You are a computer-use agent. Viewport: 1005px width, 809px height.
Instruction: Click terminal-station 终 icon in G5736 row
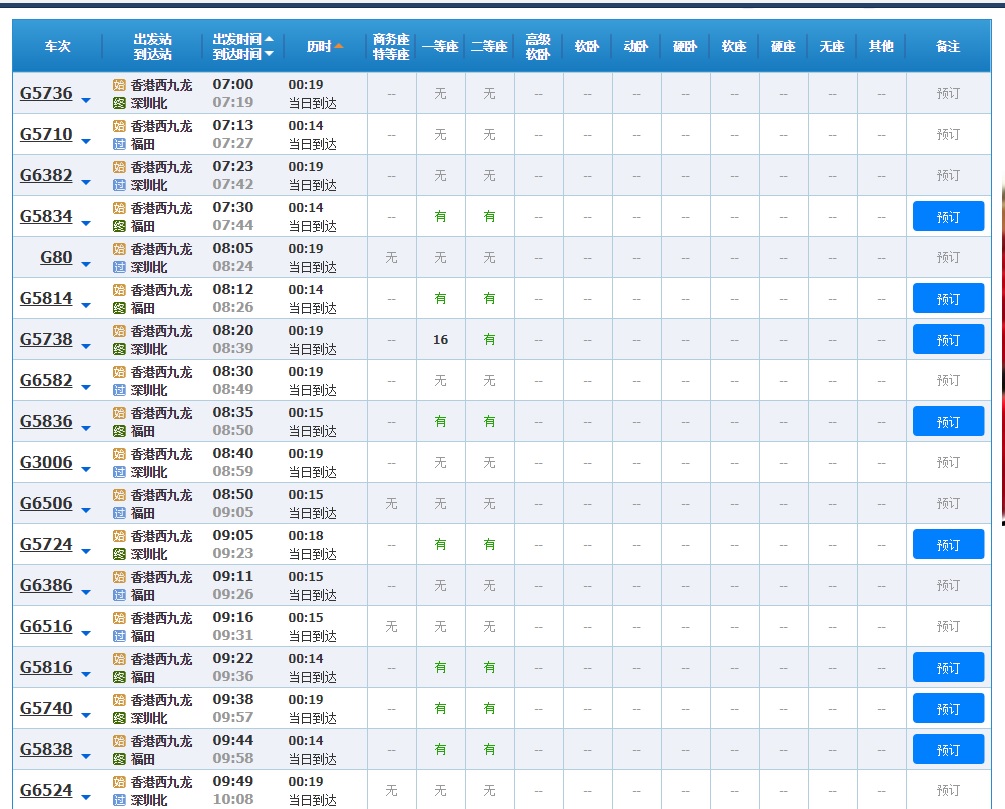tap(119, 103)
